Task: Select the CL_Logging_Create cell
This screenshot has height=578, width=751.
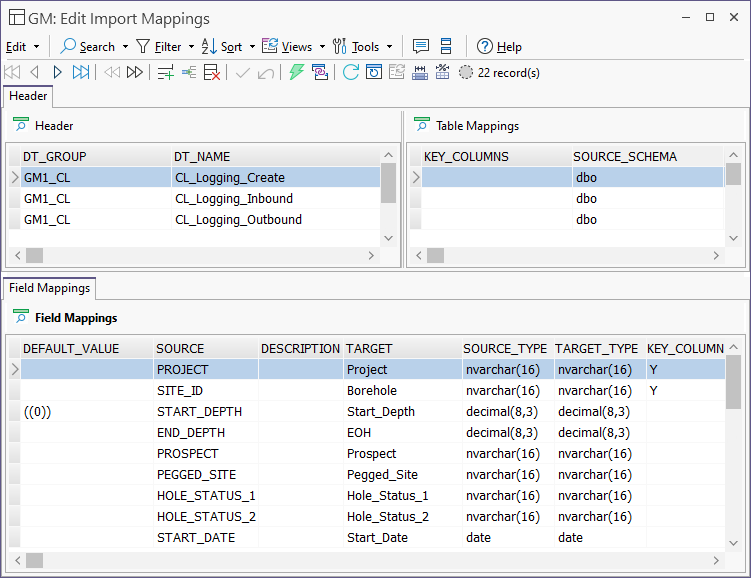Action: click(276, 178)
